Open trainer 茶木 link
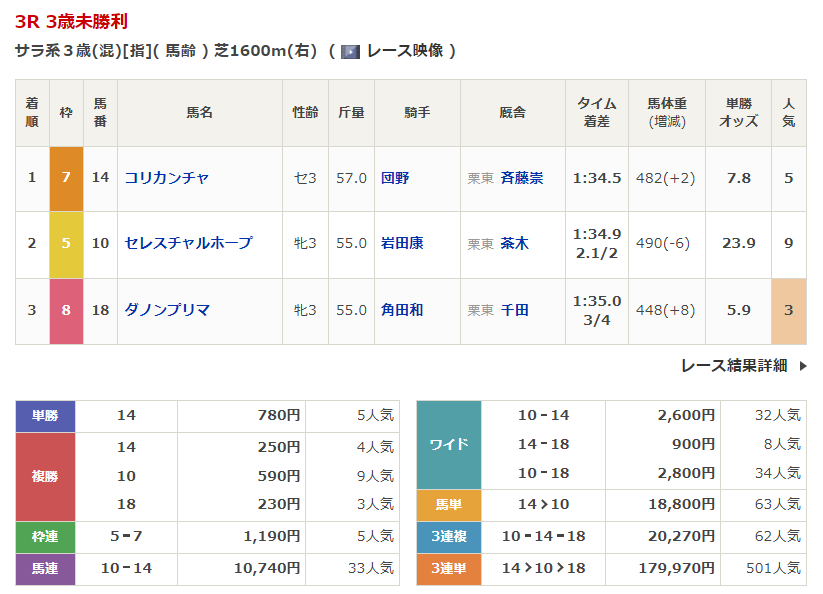The width and height of the screenshot is (823, 594). 514,243
